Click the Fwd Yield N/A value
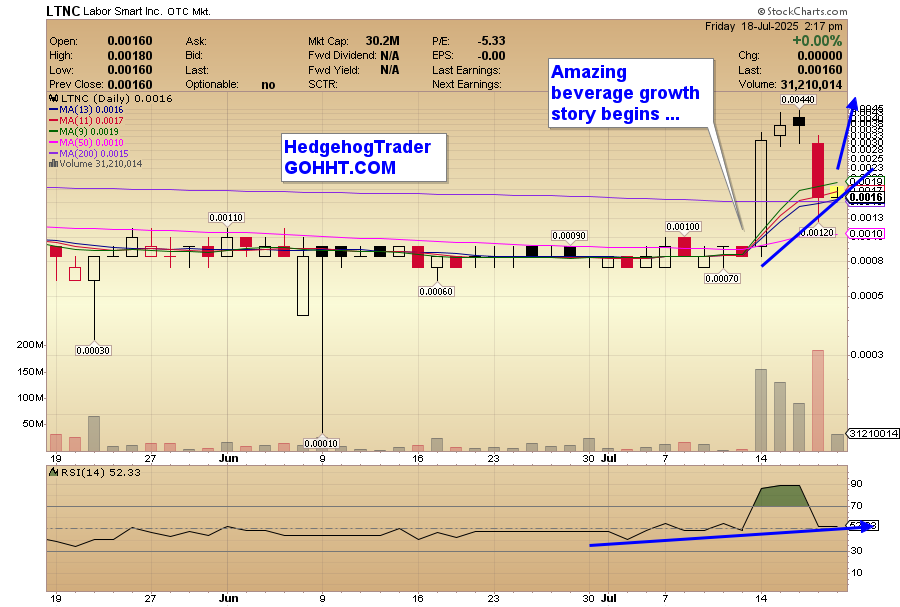 pyautogui.click(x=390, y=70)
